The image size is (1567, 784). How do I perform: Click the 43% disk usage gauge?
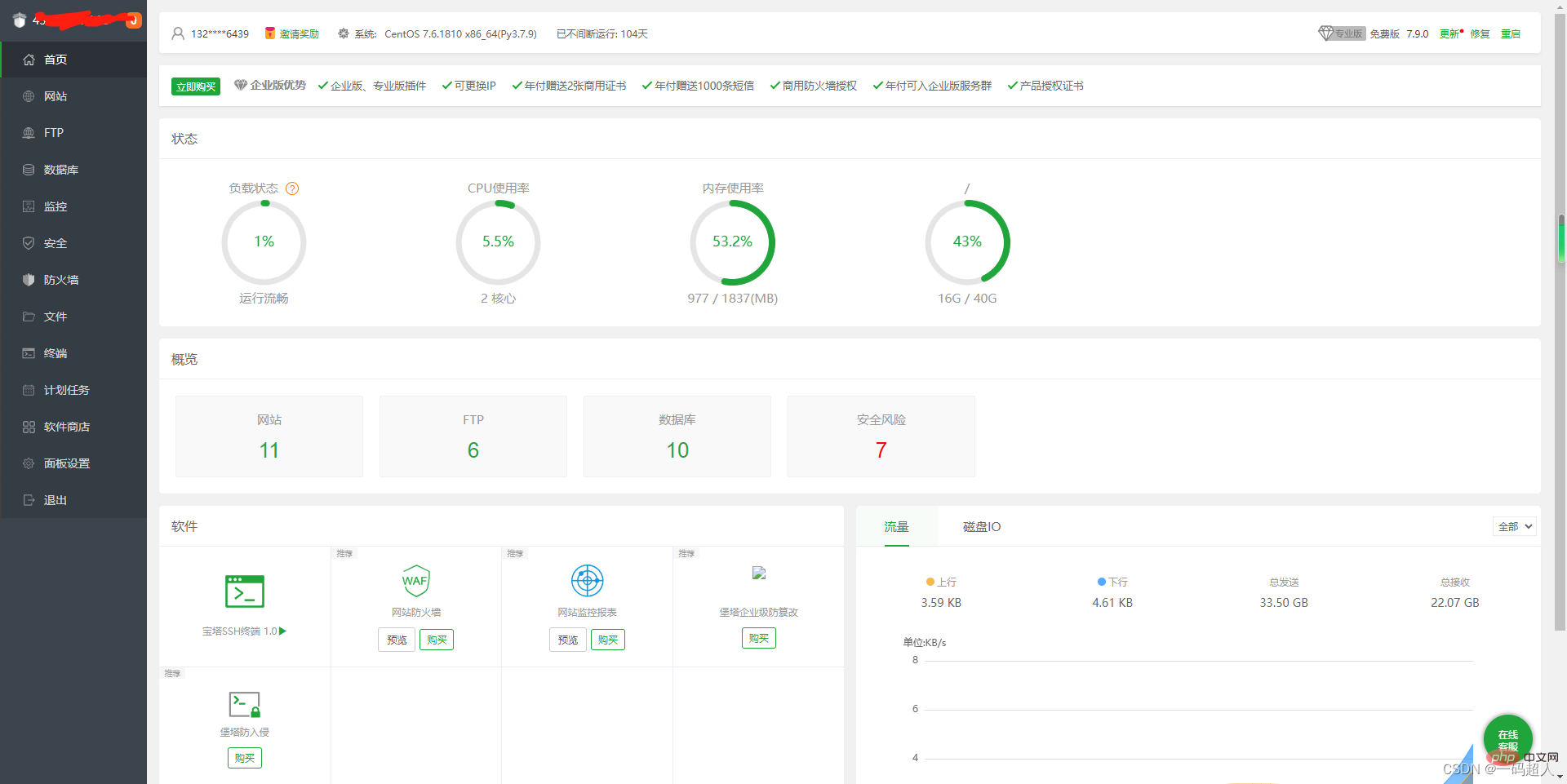[x=967, y=242]
